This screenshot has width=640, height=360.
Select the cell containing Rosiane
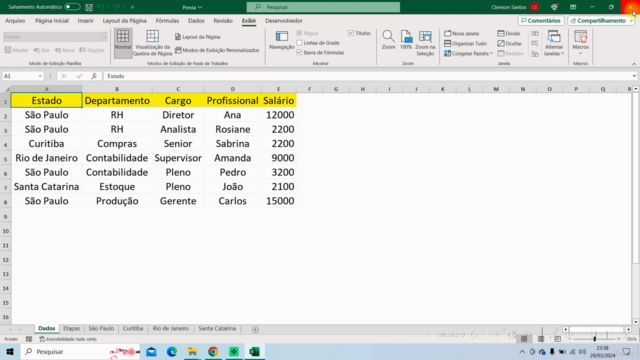[233, 129]
